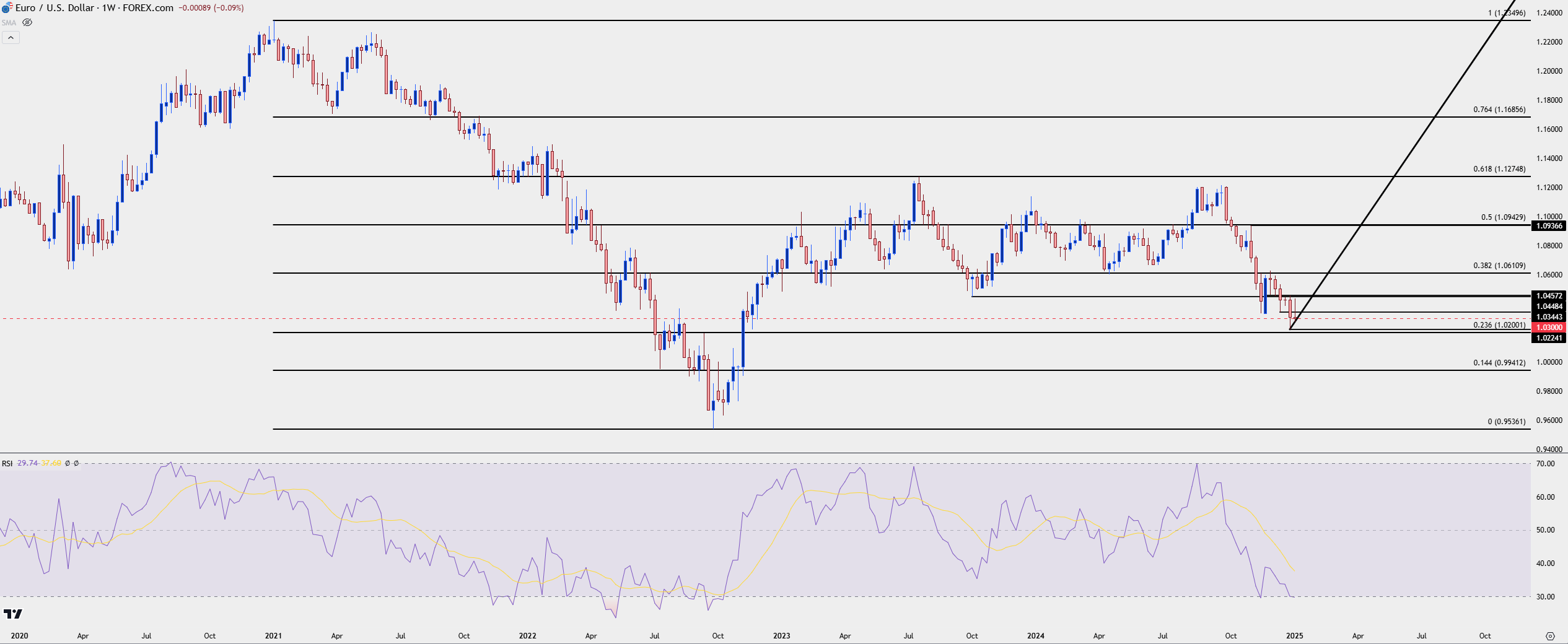Click Fibonacci label 0.382 (1.06109)
This screenshot has height=644, width=1568.
tap(1499, 266)
